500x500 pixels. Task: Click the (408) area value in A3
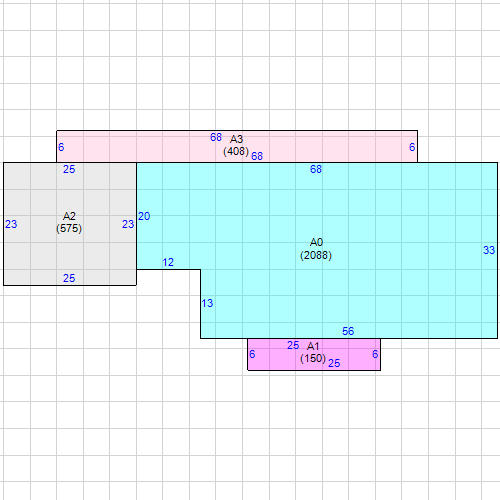point(236,151)
